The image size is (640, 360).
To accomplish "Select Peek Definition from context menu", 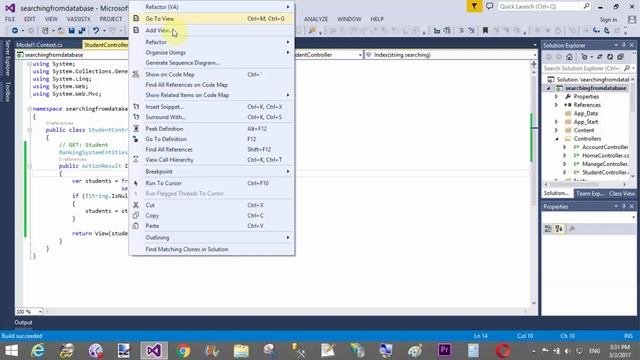I will pos(212,129).
